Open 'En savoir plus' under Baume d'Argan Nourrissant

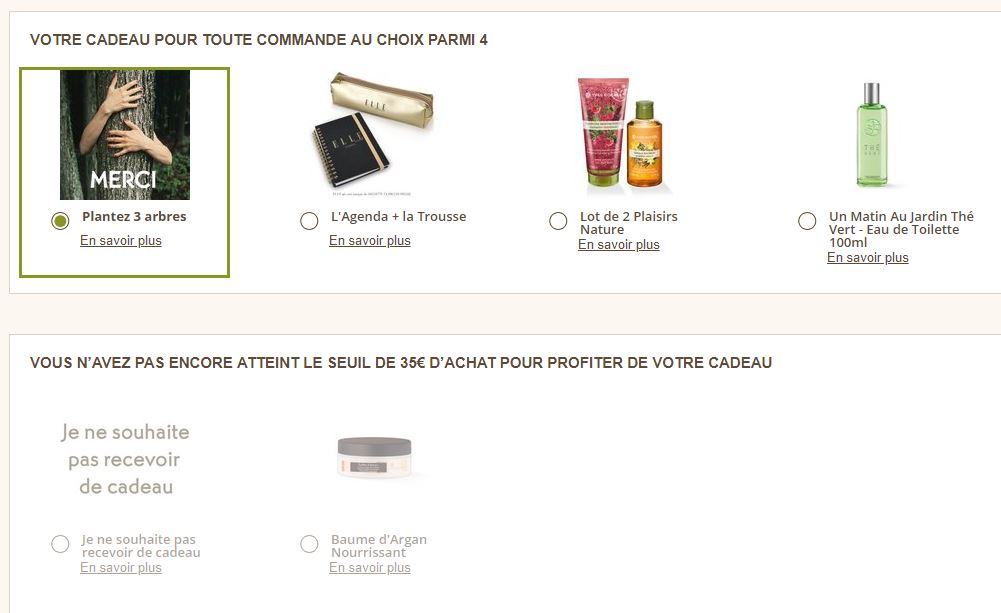coord(370,568)
